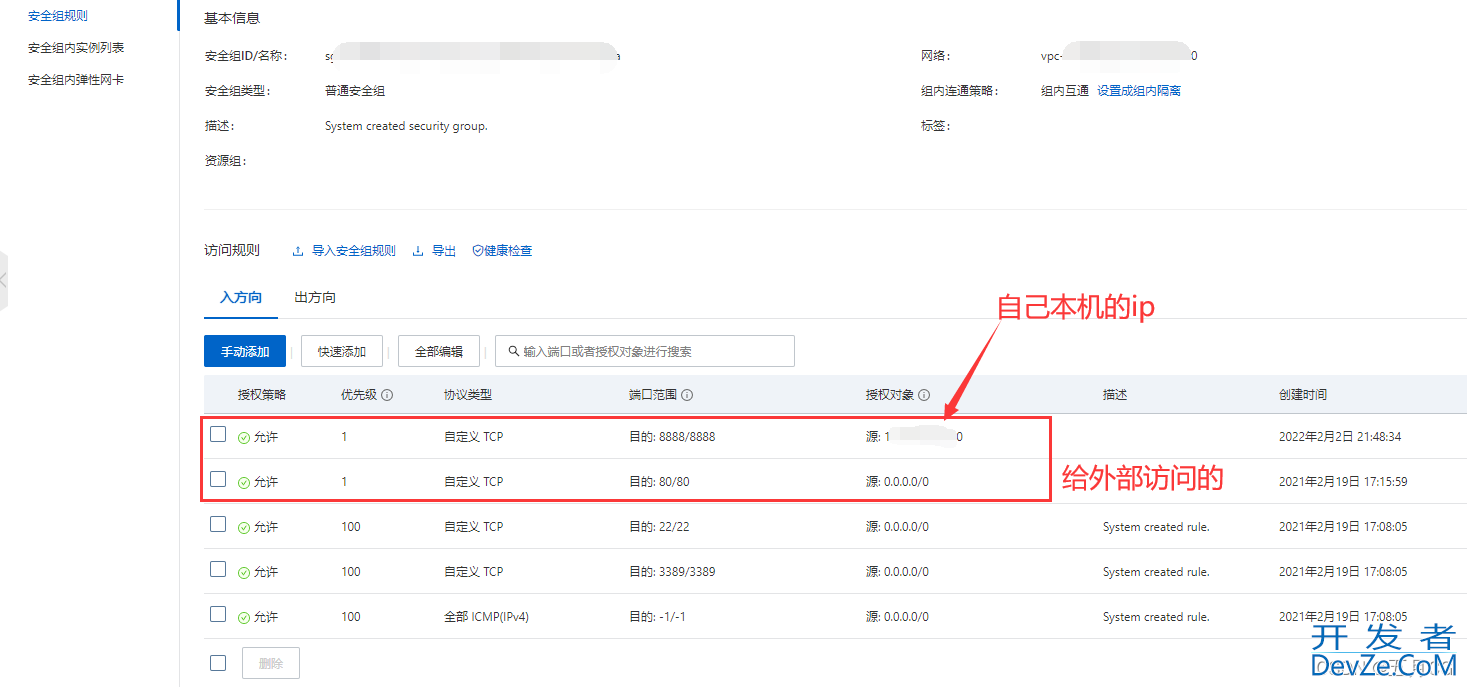1467x687 pixels.
Task: Click the 全部编辑 button
Action: pyautogui.click(x=439, y=352)
